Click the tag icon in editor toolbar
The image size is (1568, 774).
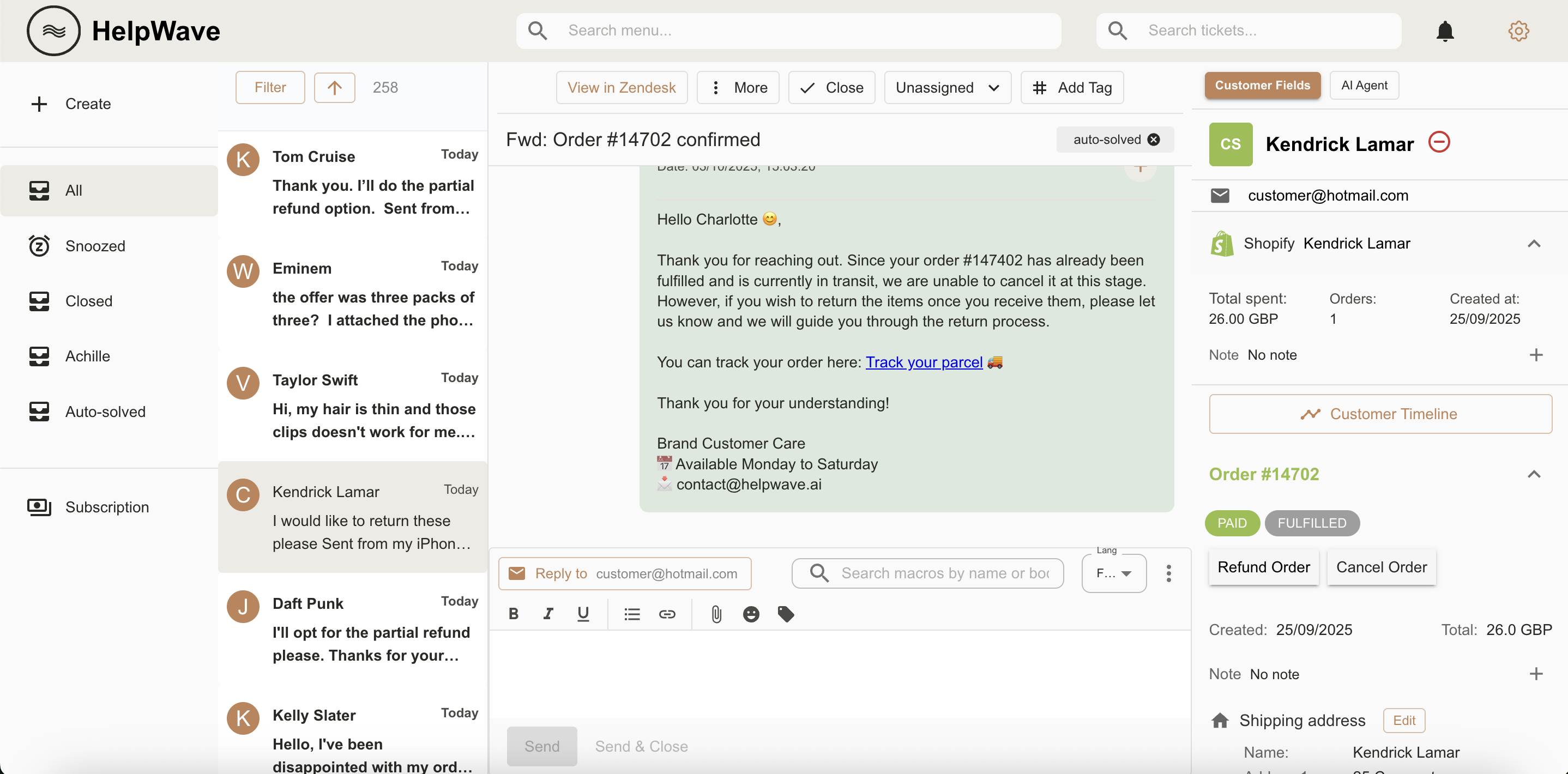click(785, 614)
